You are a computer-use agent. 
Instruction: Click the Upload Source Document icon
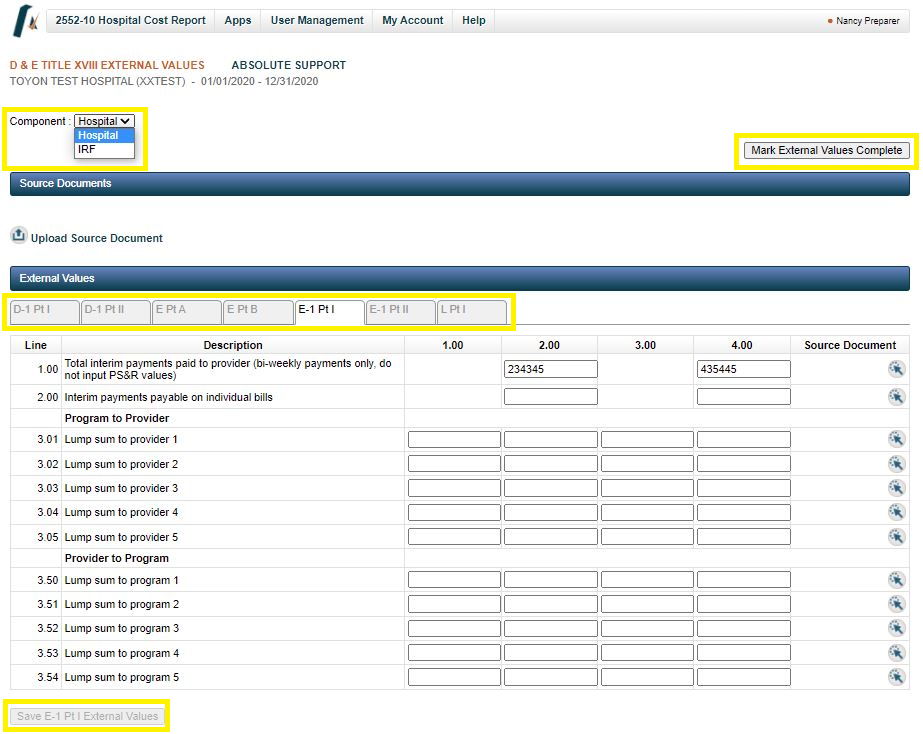(x=18, y=235)
